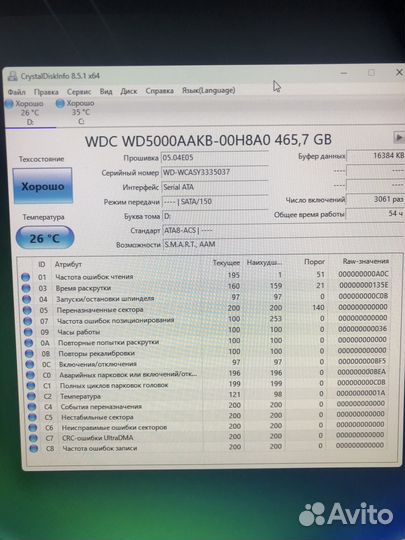Select the CRC-ошибки UltraDMA row text
The image size is (405, 540).
[97, 438]
